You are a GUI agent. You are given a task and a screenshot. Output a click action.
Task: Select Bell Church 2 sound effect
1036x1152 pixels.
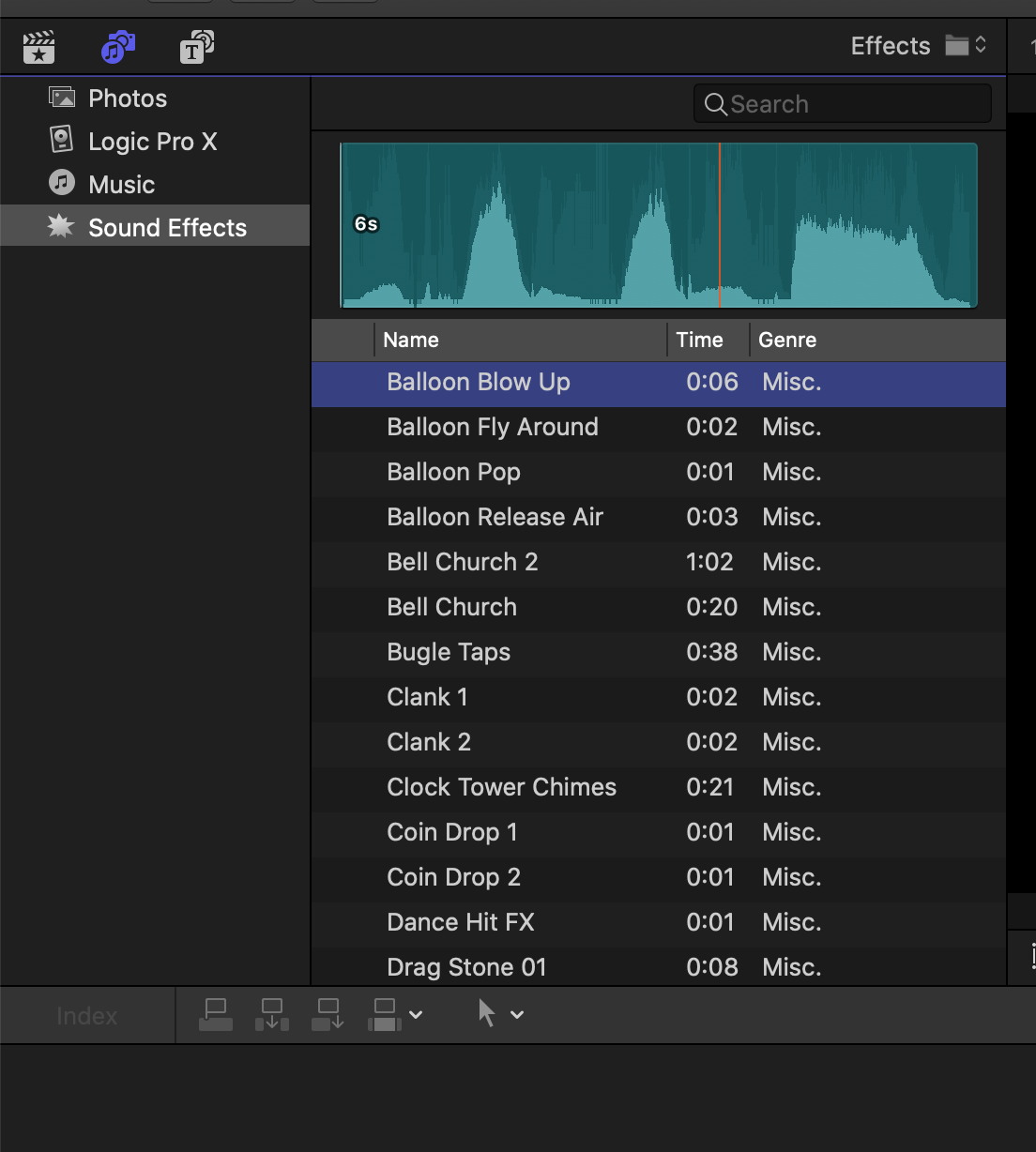pos(659,563)
